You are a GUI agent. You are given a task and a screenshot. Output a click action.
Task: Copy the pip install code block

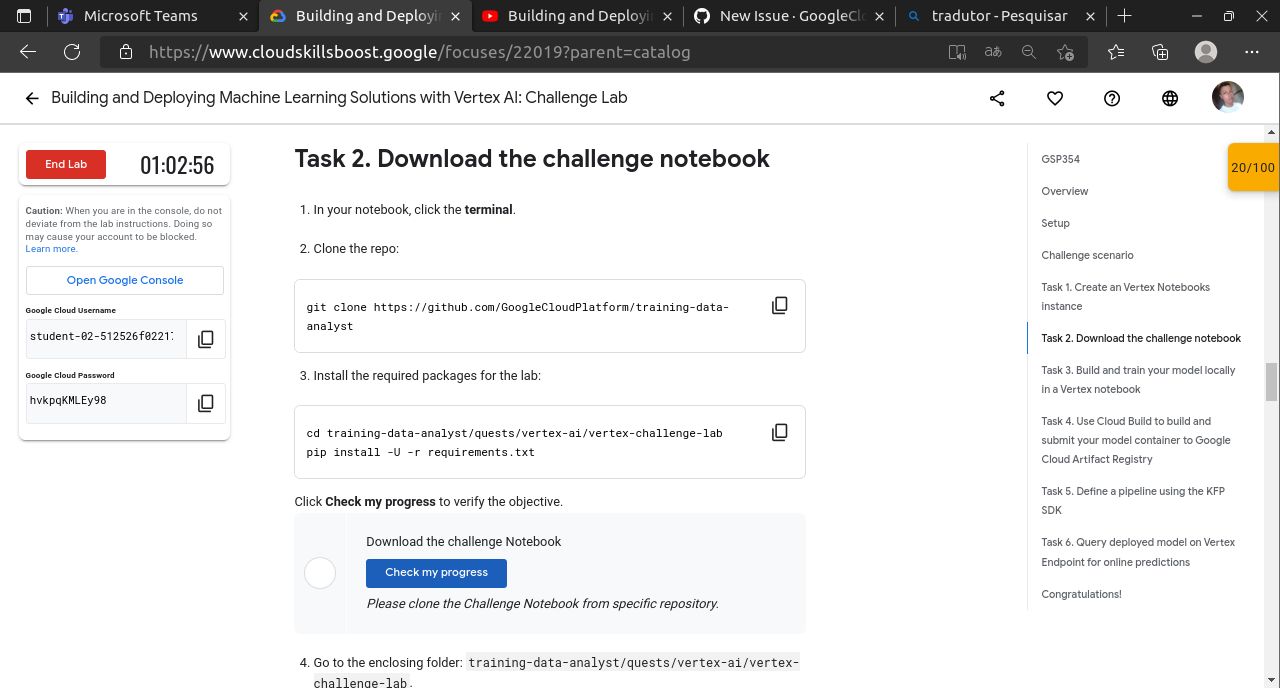[x=779, y=431]
